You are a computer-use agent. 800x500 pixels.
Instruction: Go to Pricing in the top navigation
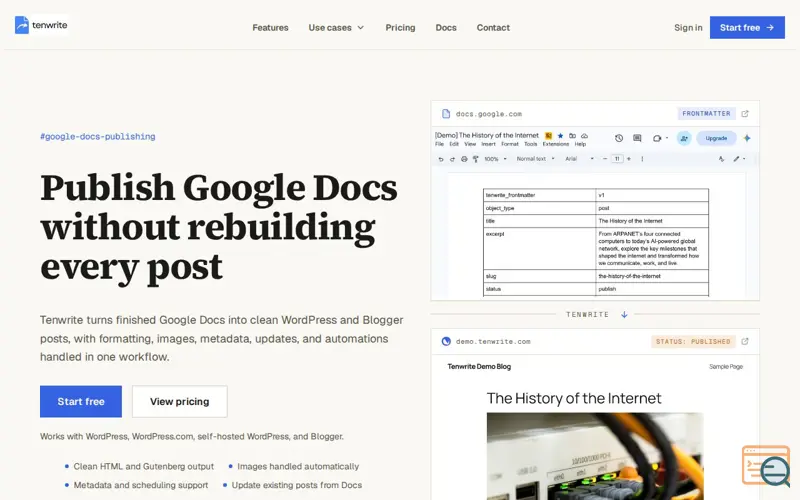[x=401, y=28]
